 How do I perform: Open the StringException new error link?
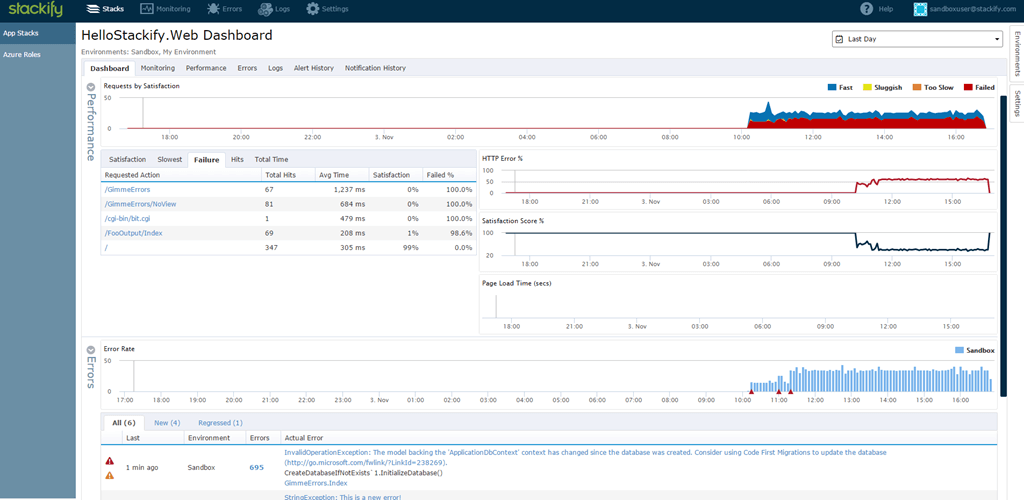[343, 497]
